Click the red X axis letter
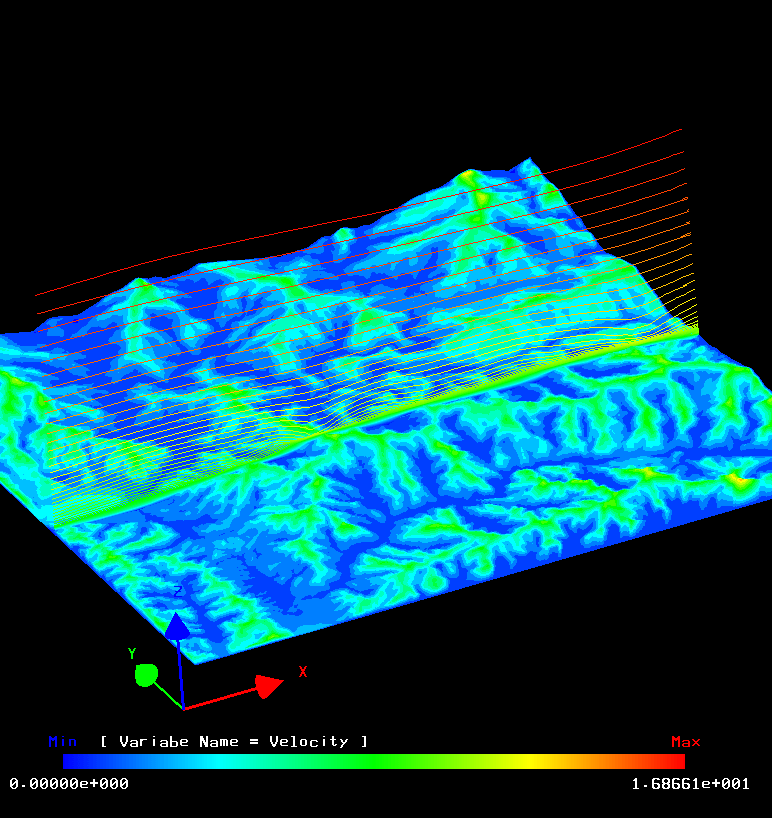Image resolution: width=772 pixels, height=818 pixels. click(x=303, y=672)
